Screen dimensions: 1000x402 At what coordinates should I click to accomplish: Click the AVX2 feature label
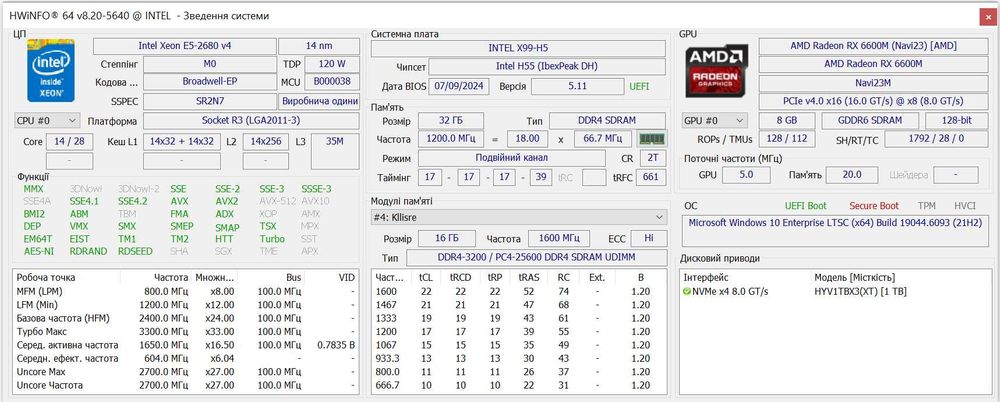pos(227,201)
